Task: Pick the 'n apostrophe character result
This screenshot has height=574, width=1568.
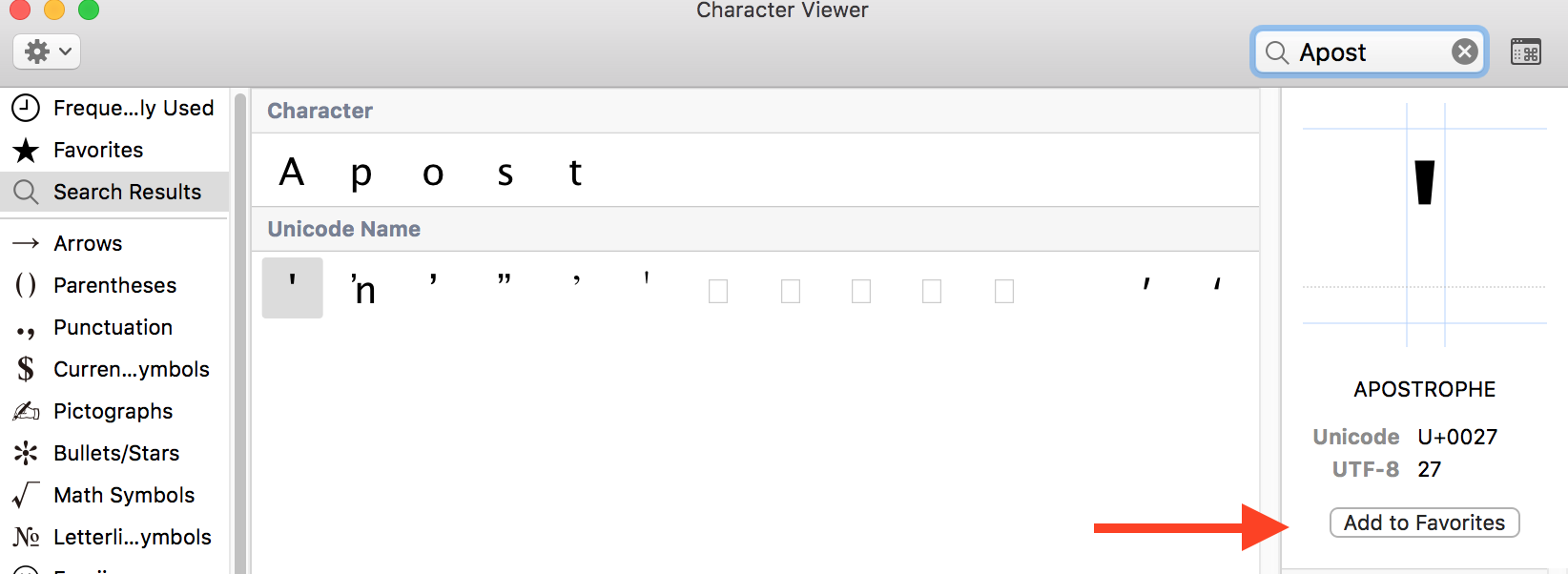Action: [x=363, y=287]
